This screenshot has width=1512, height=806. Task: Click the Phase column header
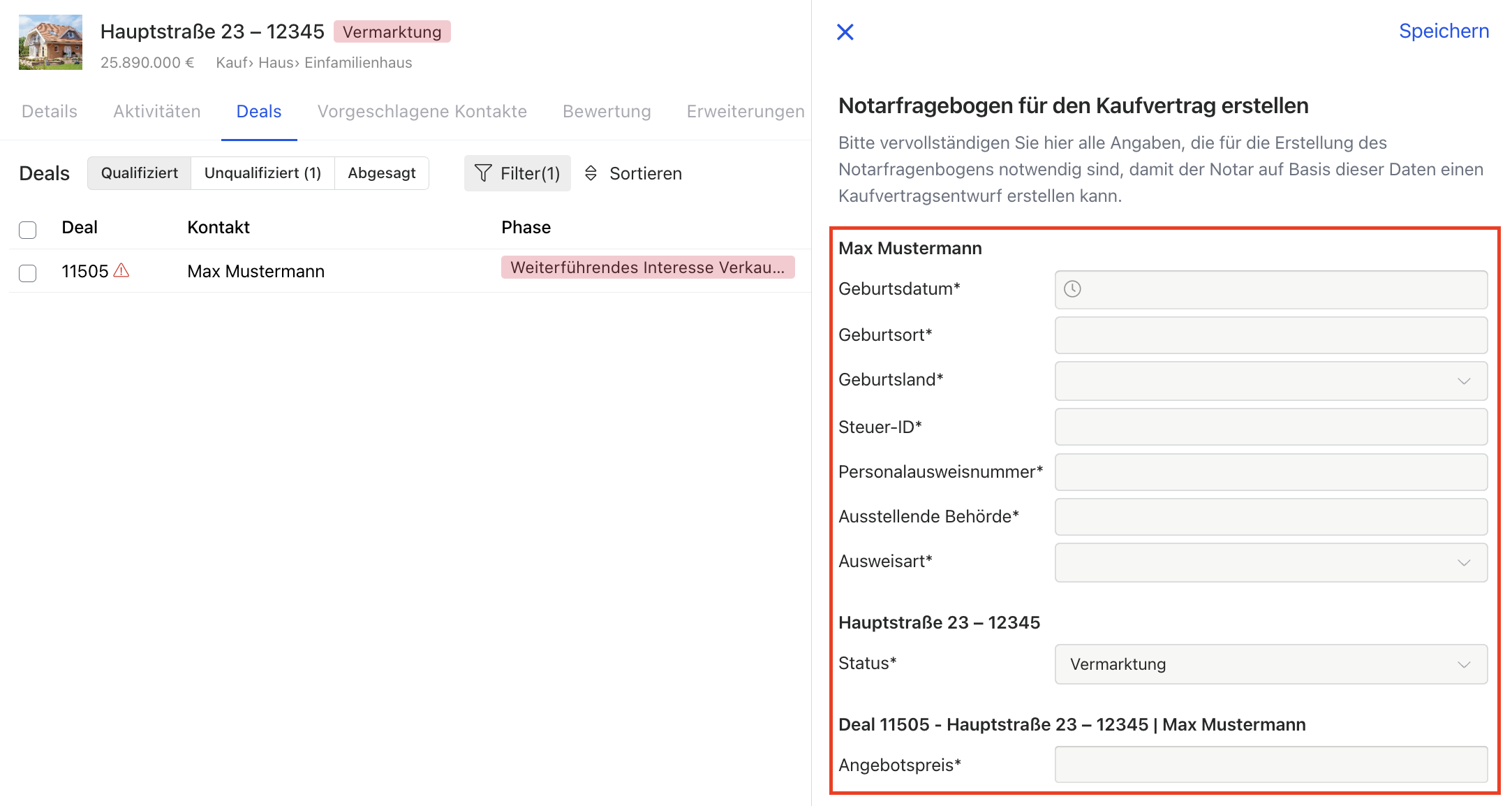(x=526, y=228)
